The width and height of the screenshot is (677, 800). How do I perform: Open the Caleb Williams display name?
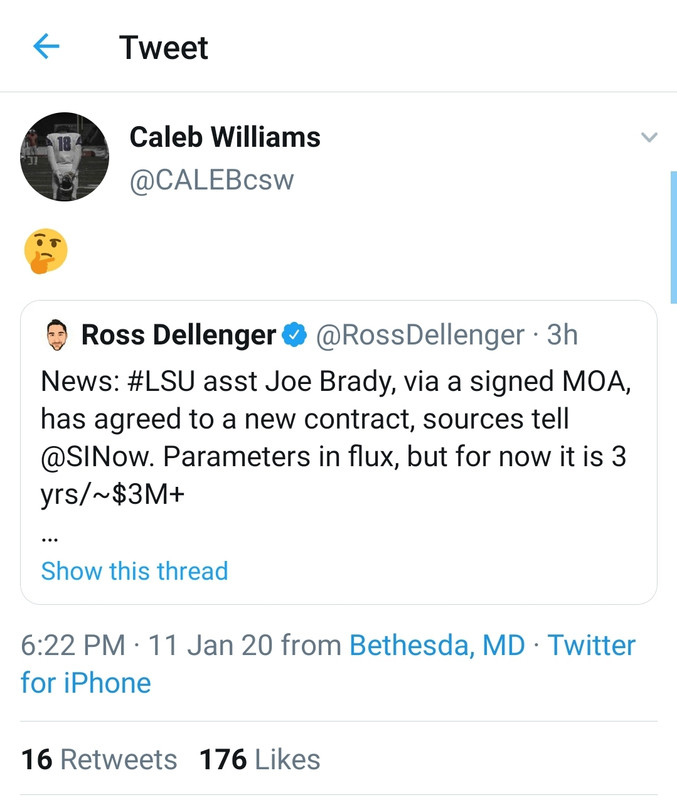coord(225,137)
